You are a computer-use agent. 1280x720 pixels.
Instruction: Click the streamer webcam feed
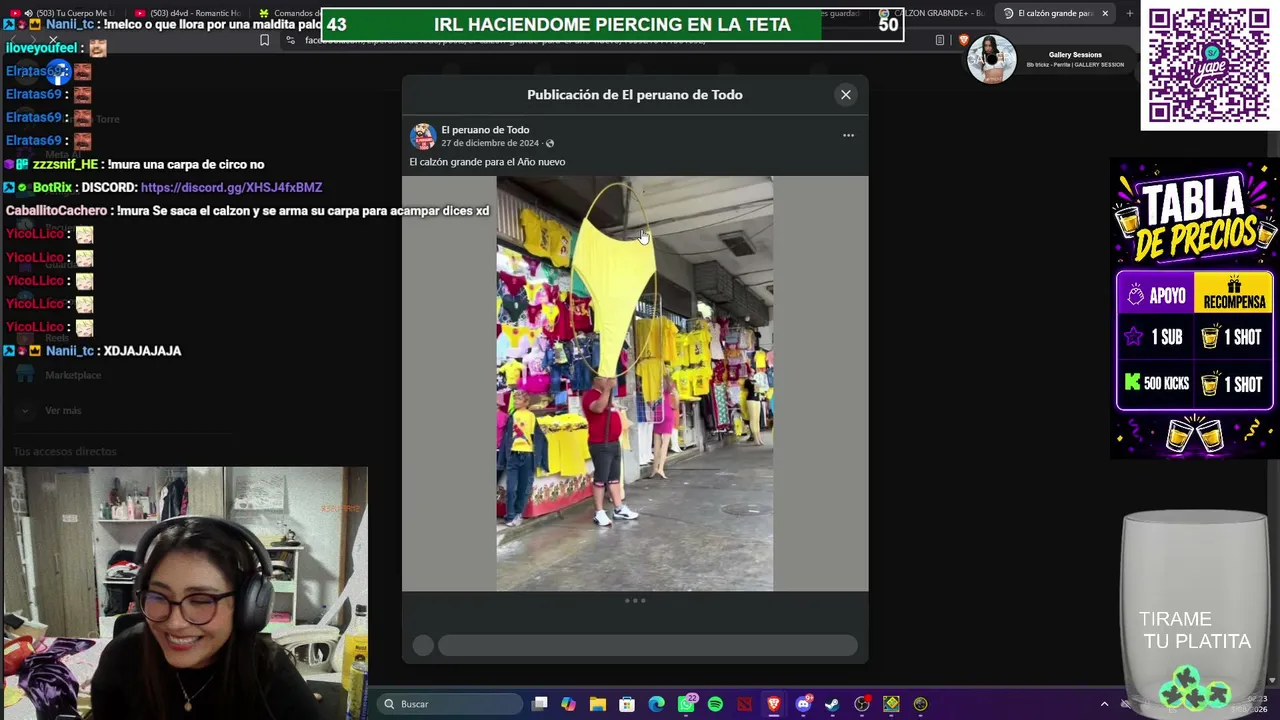tap(186, 591)
